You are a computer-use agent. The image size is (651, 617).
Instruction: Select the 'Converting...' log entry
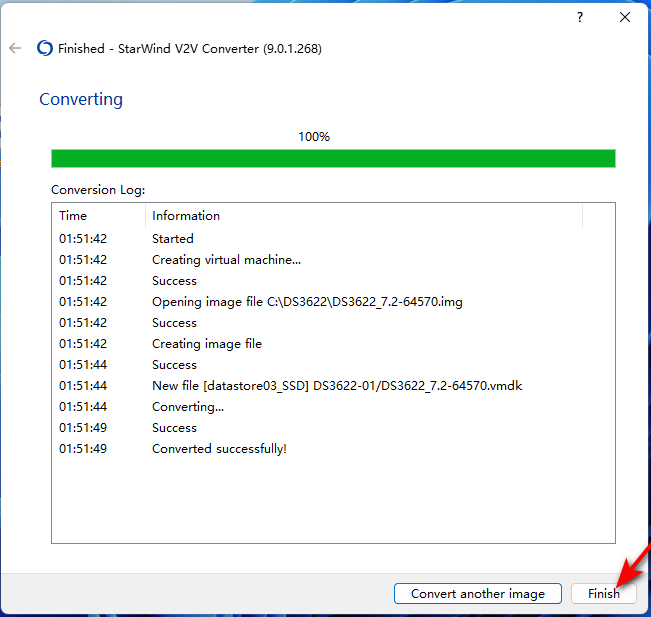pos(333,406)
